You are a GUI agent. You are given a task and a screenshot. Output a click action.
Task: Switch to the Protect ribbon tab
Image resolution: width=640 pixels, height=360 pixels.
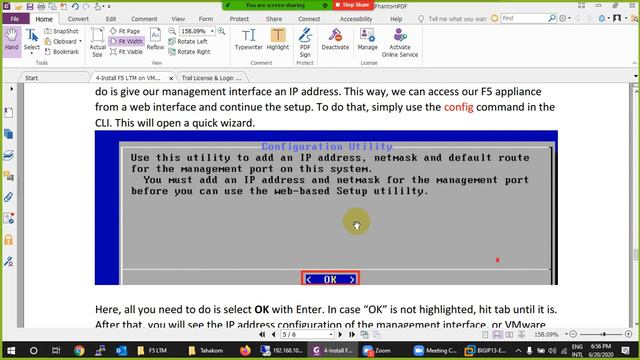point(239,19)
